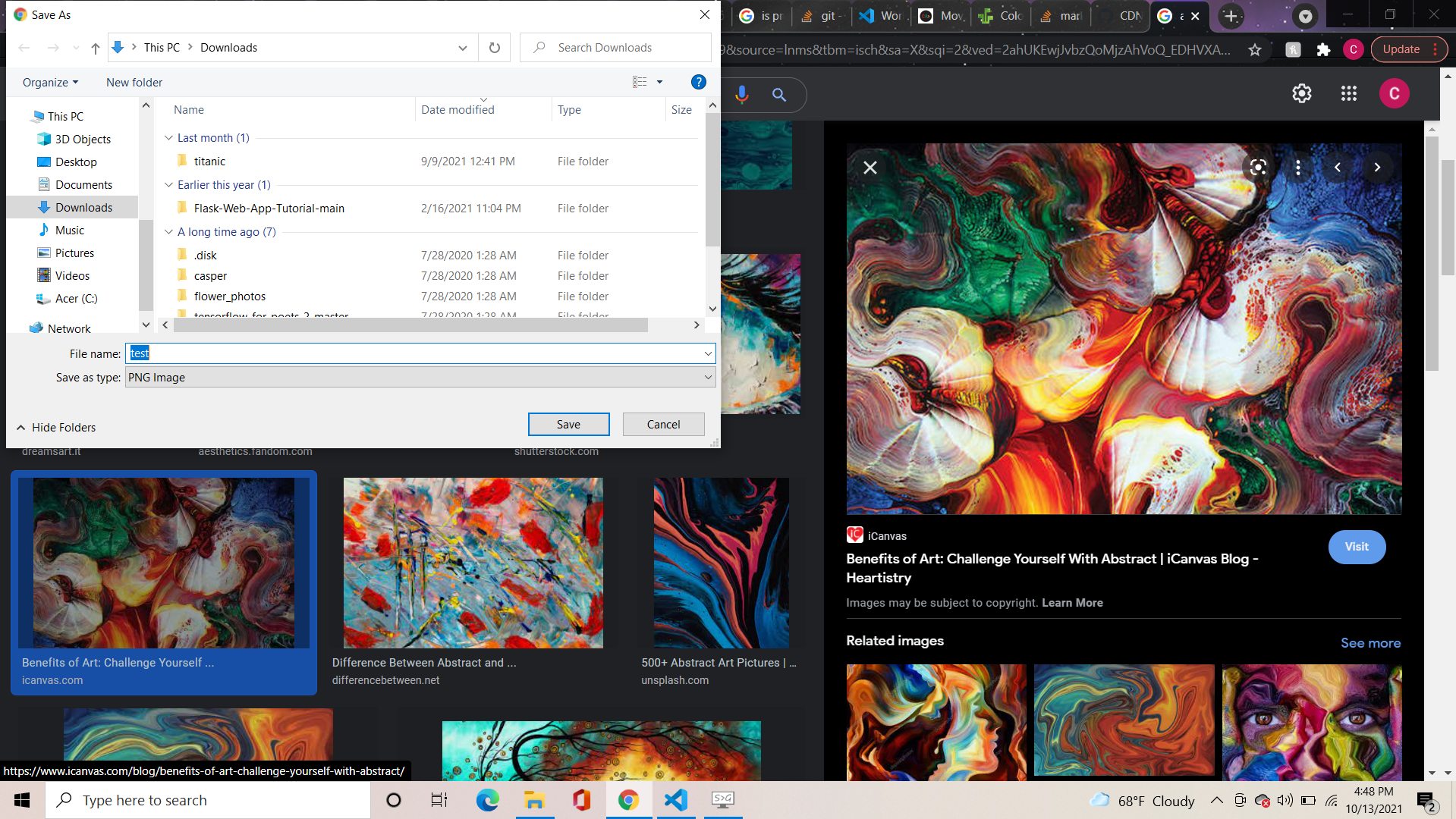Open Google settings gear icon
1456x819 pixels.
point(1302,93)
